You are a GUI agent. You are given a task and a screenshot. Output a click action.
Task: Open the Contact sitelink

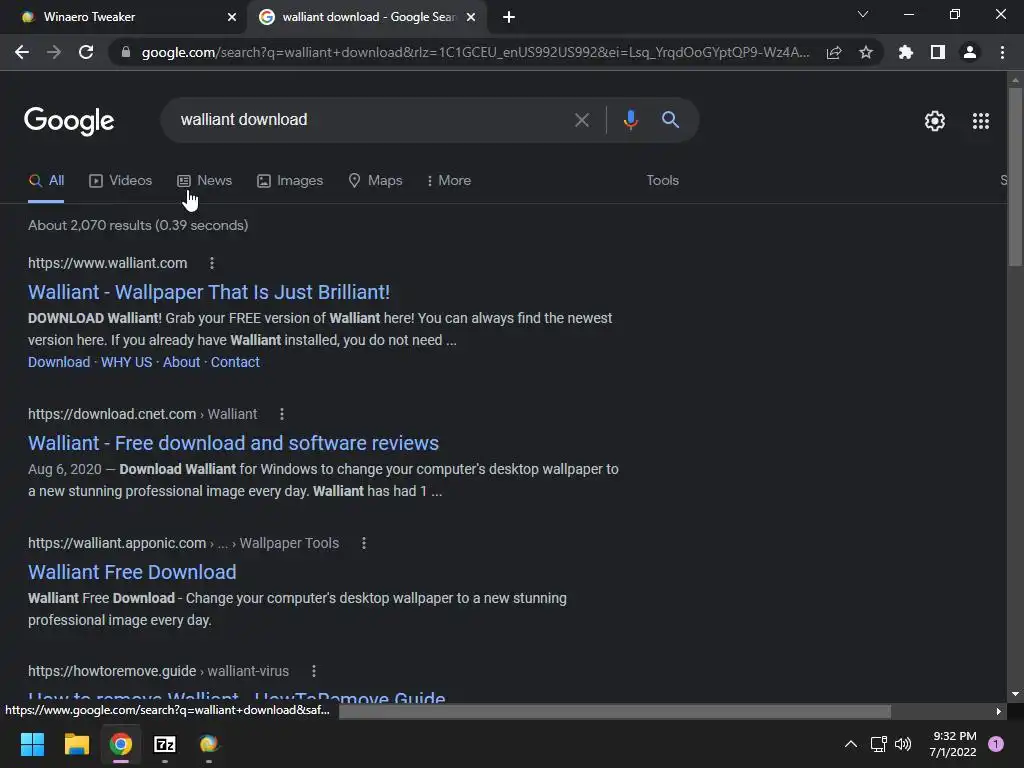(x=235, y=362)
